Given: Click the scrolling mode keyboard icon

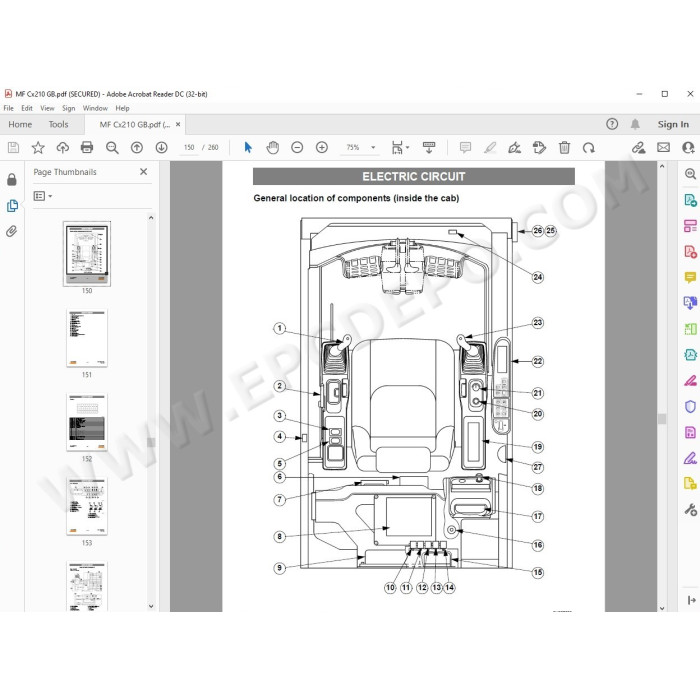Looking at the screenshot, I should [x=429, y=147].
